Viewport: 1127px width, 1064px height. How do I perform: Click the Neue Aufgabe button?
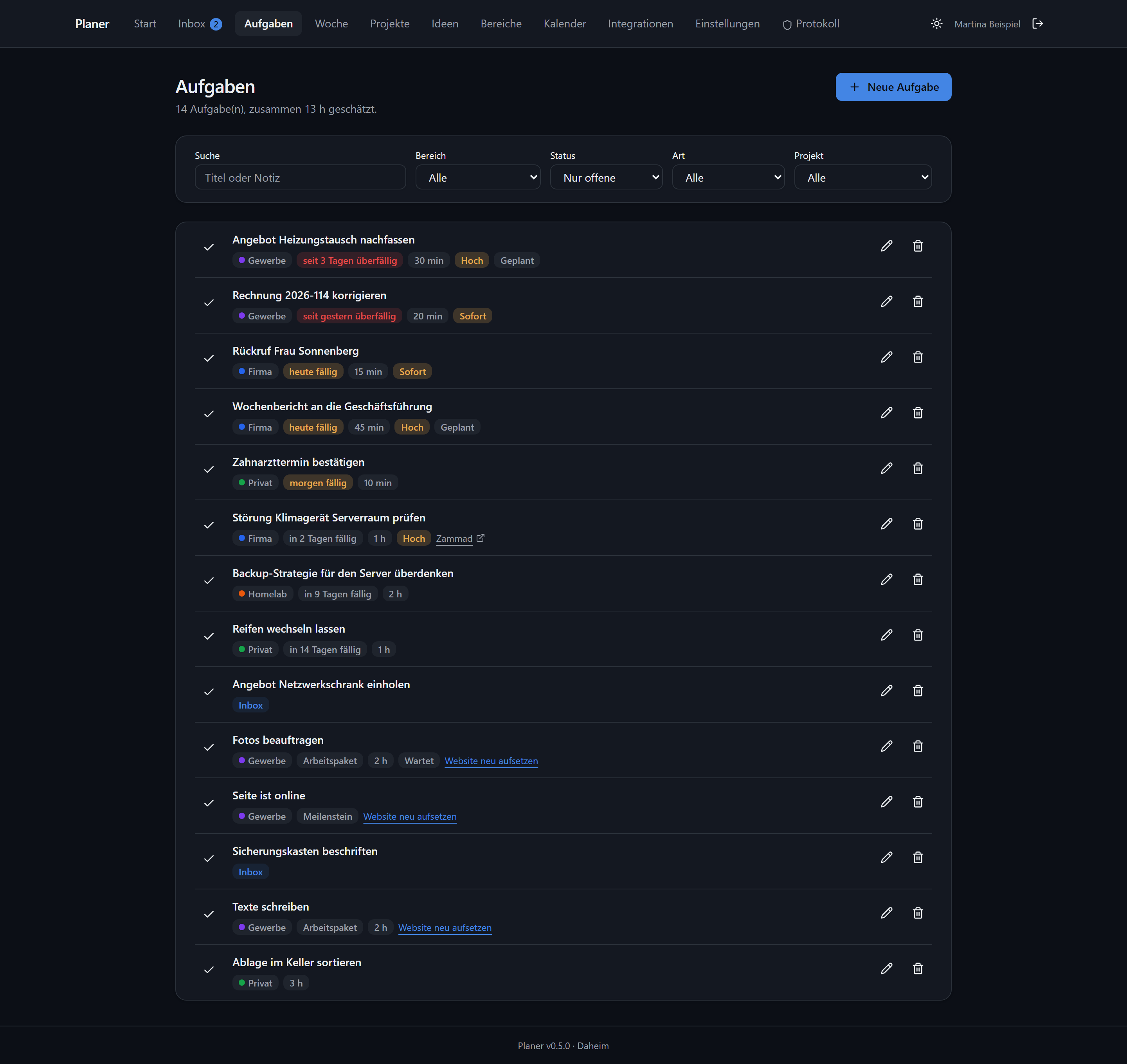coord(893,87)
